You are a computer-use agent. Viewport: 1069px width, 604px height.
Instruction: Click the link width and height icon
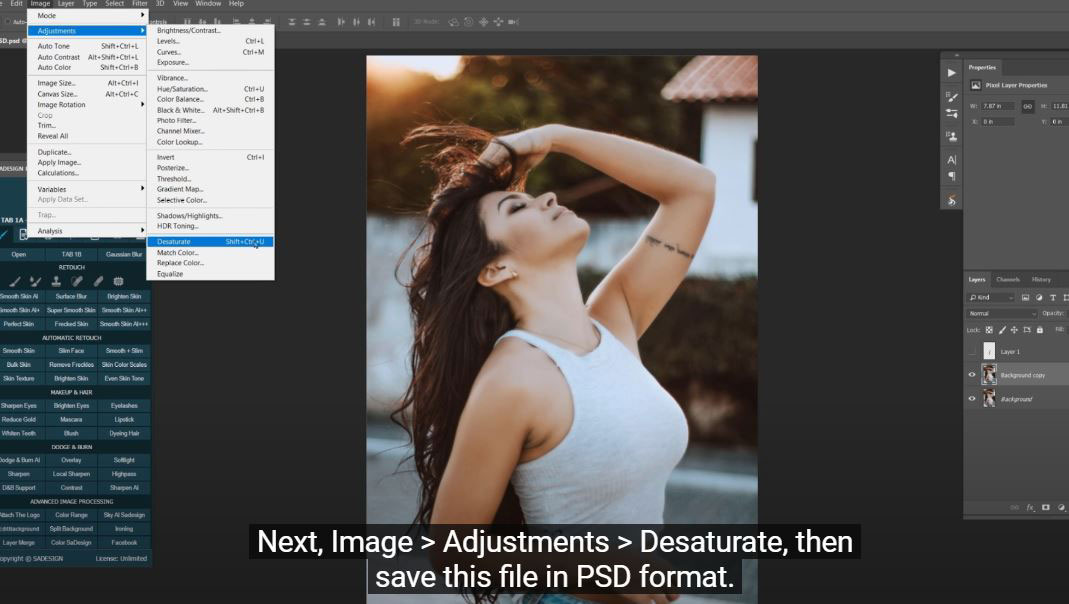coord(1027,106)
